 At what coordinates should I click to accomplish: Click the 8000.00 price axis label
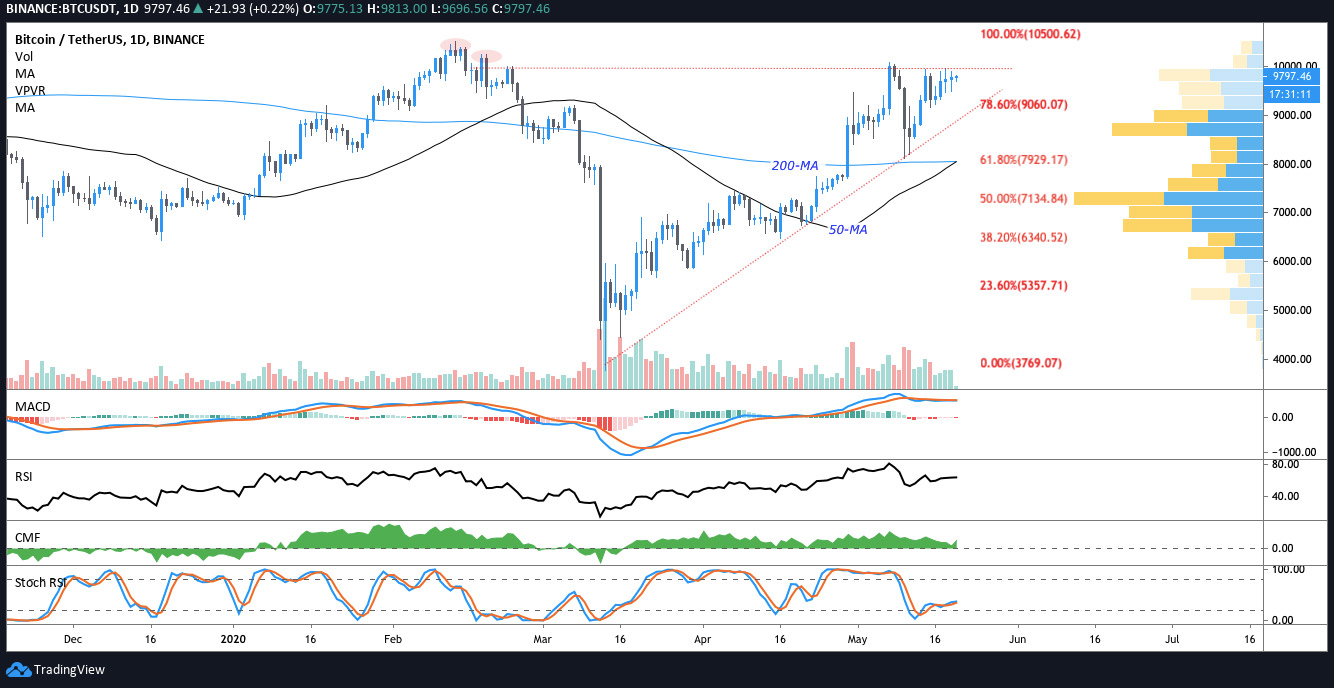[x=1290, y=164]
